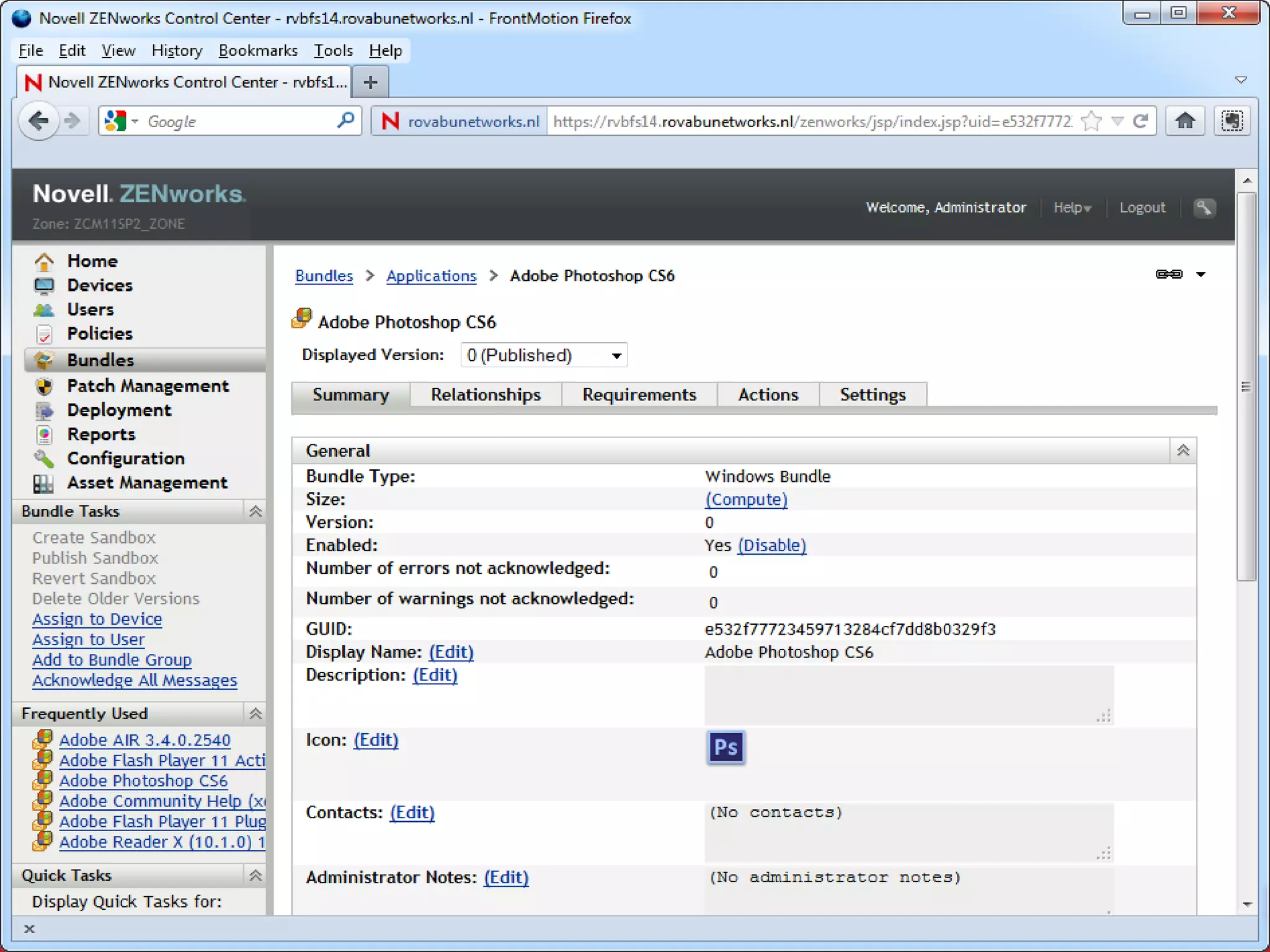Click the Photoshop Ps bundle icon

click(x=725, y=747)
